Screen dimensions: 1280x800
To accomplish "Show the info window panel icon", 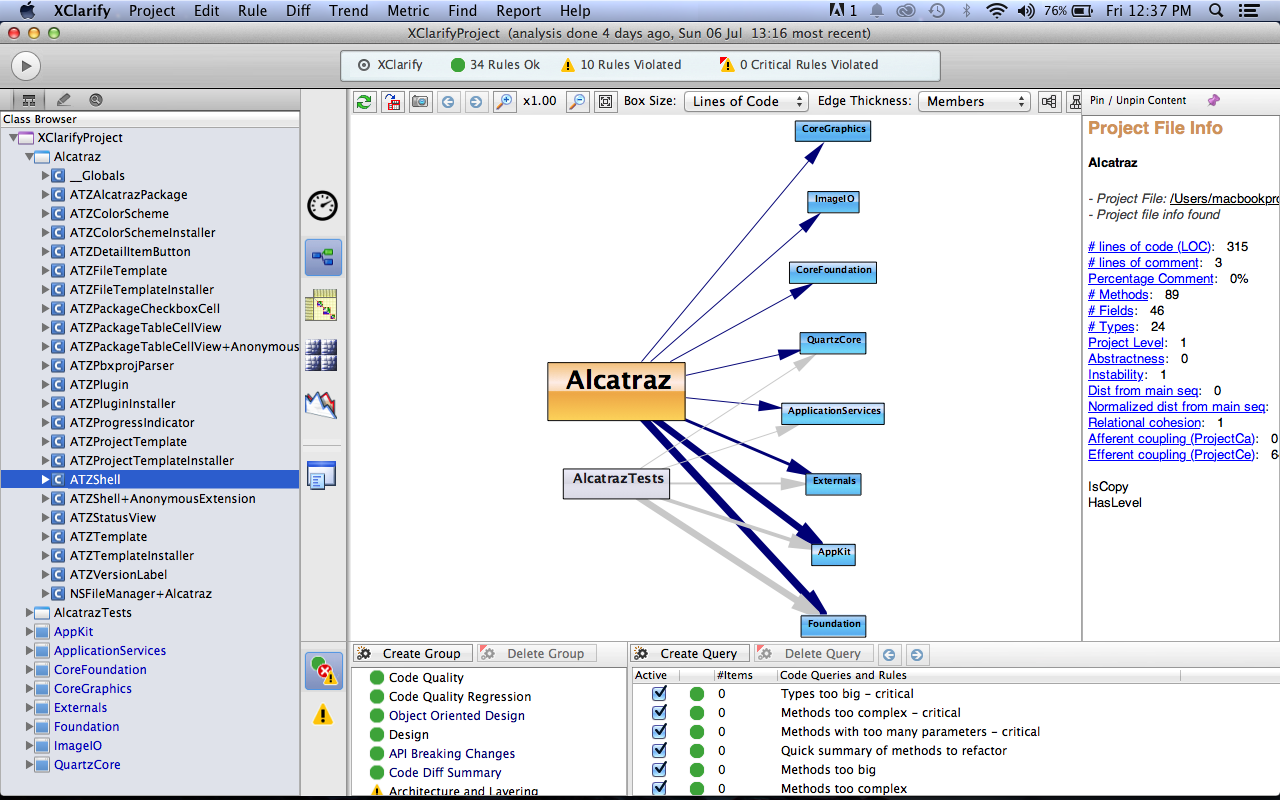I will click(322, 476).
